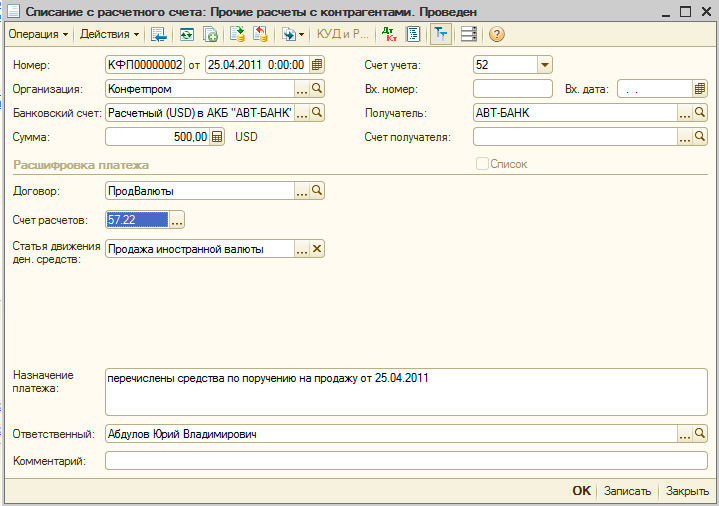Click the Закрыть button
The image size is (719, 506).
[x=687, y=491]
